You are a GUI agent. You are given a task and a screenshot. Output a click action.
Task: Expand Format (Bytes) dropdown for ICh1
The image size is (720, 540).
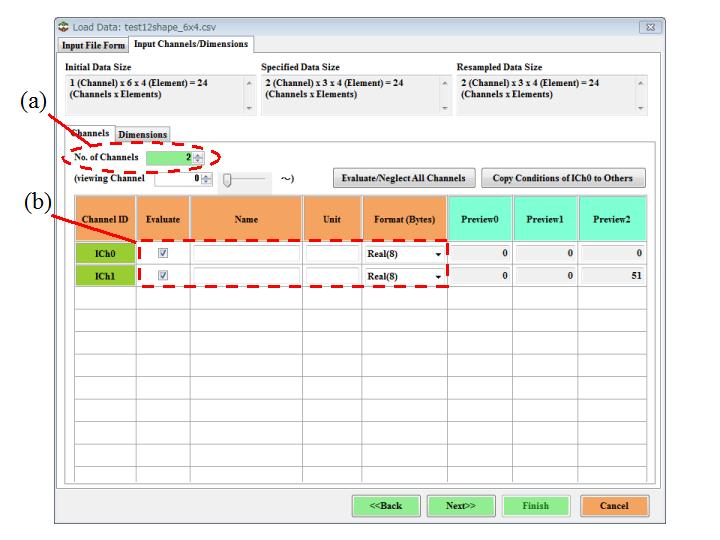pyautogui.click(x=437, y=277)
